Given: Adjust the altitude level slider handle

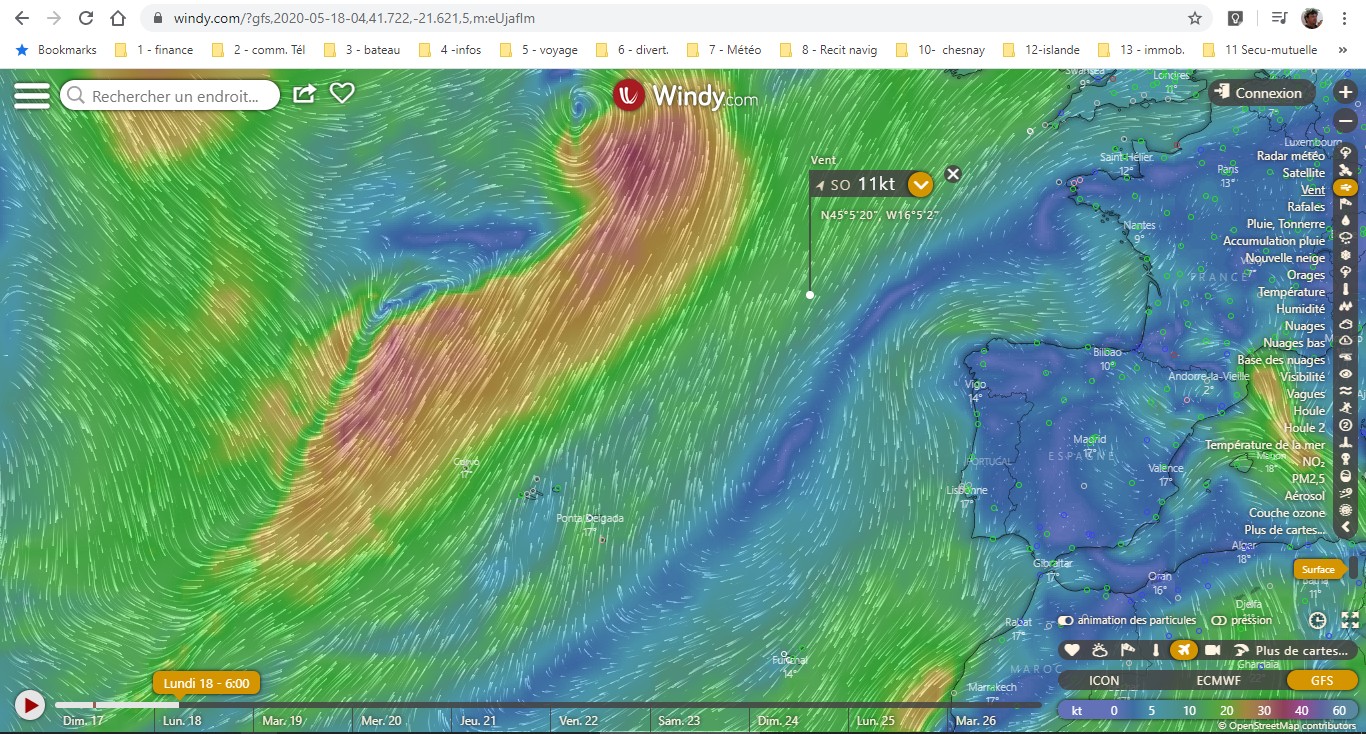Looking at the screenshot, I should [x=1354, y=567].
